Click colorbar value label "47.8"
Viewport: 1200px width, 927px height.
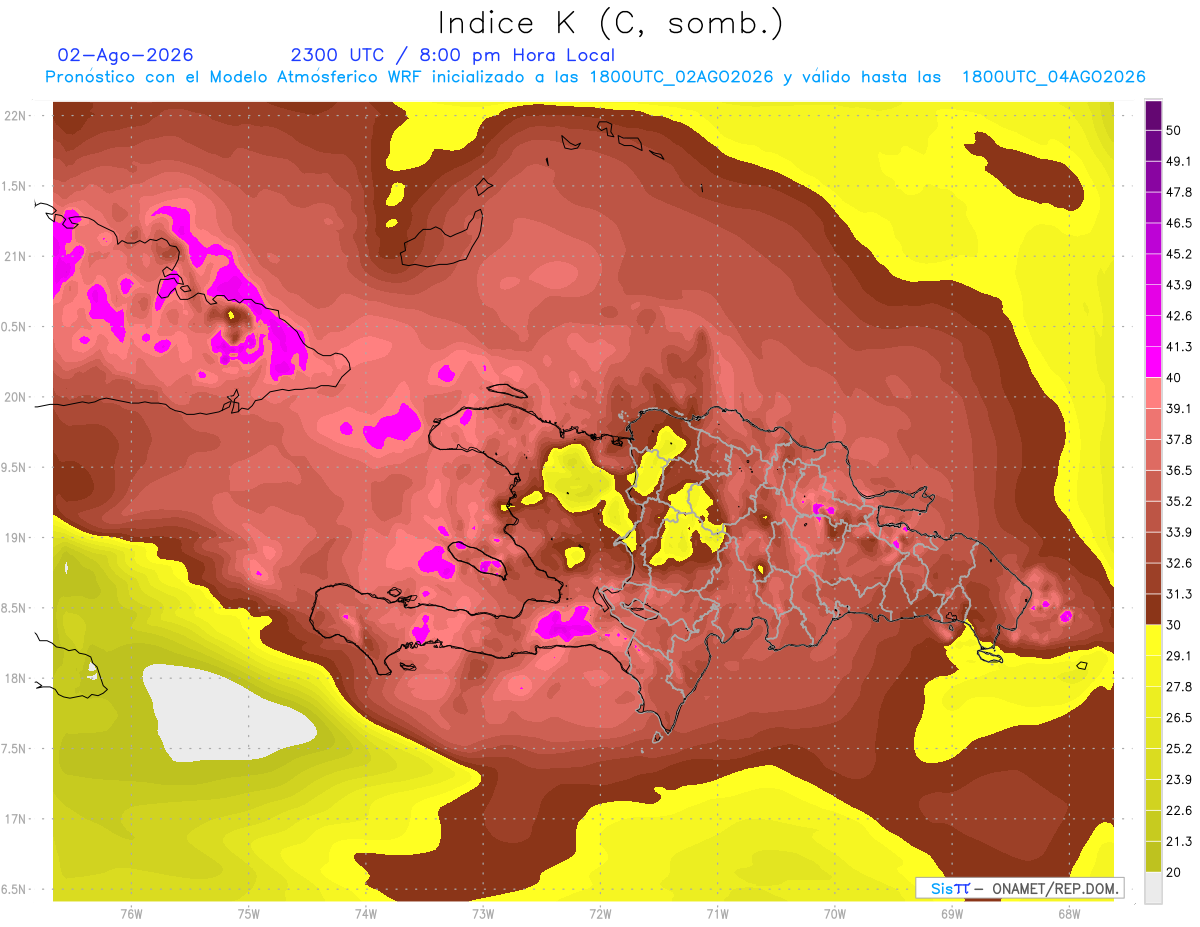click(1178, 193)
